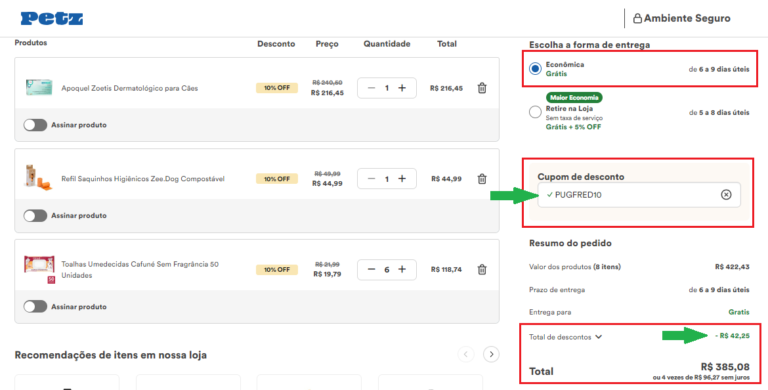Click the green Gratis delivery value

739,312
